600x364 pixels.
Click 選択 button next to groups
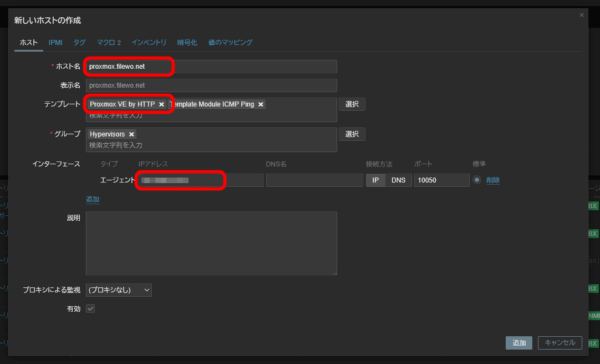[x=352, y=134]
